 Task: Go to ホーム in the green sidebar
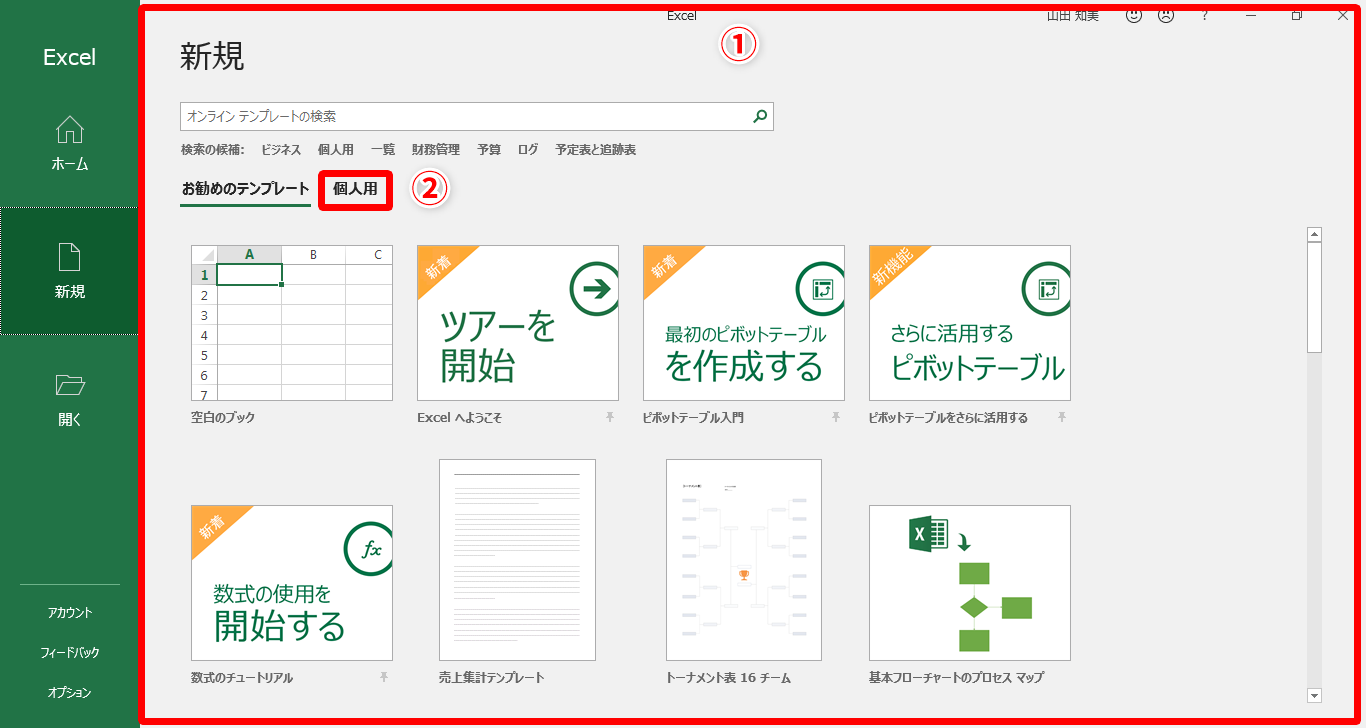(69, 144)
